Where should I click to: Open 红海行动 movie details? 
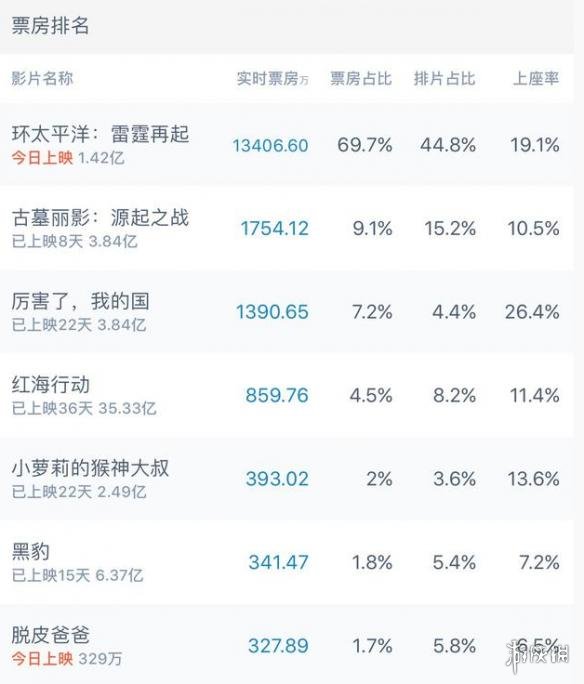(x=287, y=395)
